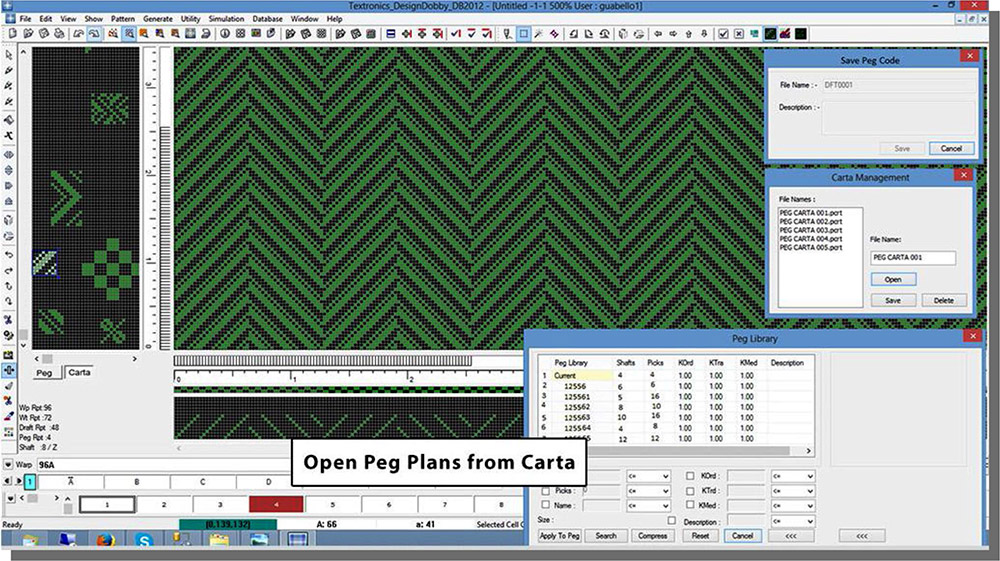
Task: Open the Name comparison operator dropdown
Action: 648,506
